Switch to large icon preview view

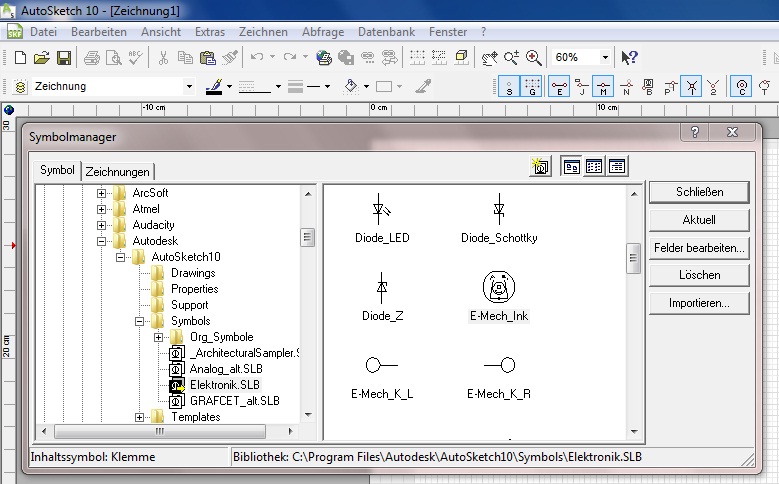coord(571,166)
